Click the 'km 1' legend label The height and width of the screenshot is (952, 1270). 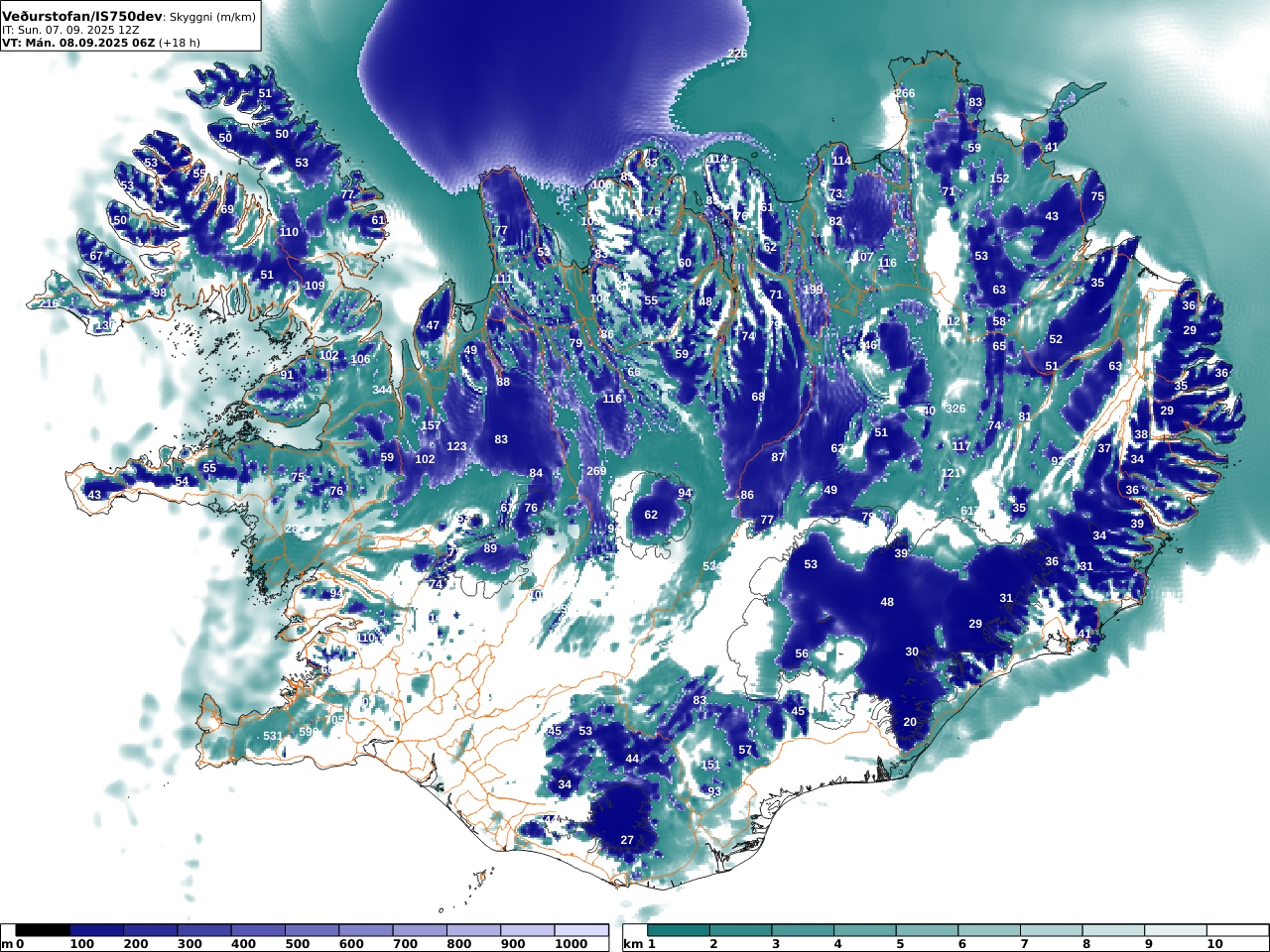coord(639,944)
